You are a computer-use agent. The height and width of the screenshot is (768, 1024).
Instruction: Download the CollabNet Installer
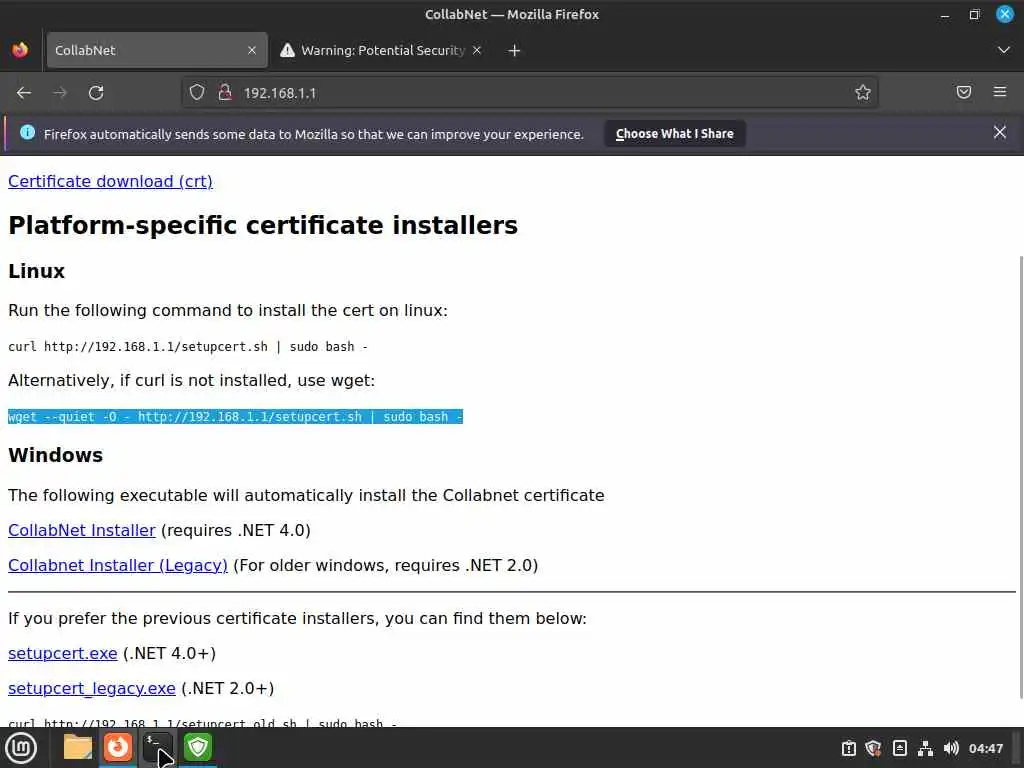[82, 530]
